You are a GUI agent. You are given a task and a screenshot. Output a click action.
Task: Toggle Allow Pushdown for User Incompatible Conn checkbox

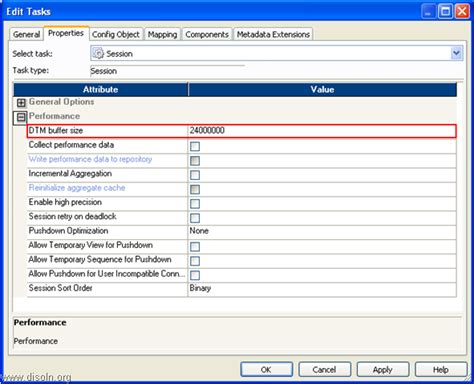(x=195, y=275)
